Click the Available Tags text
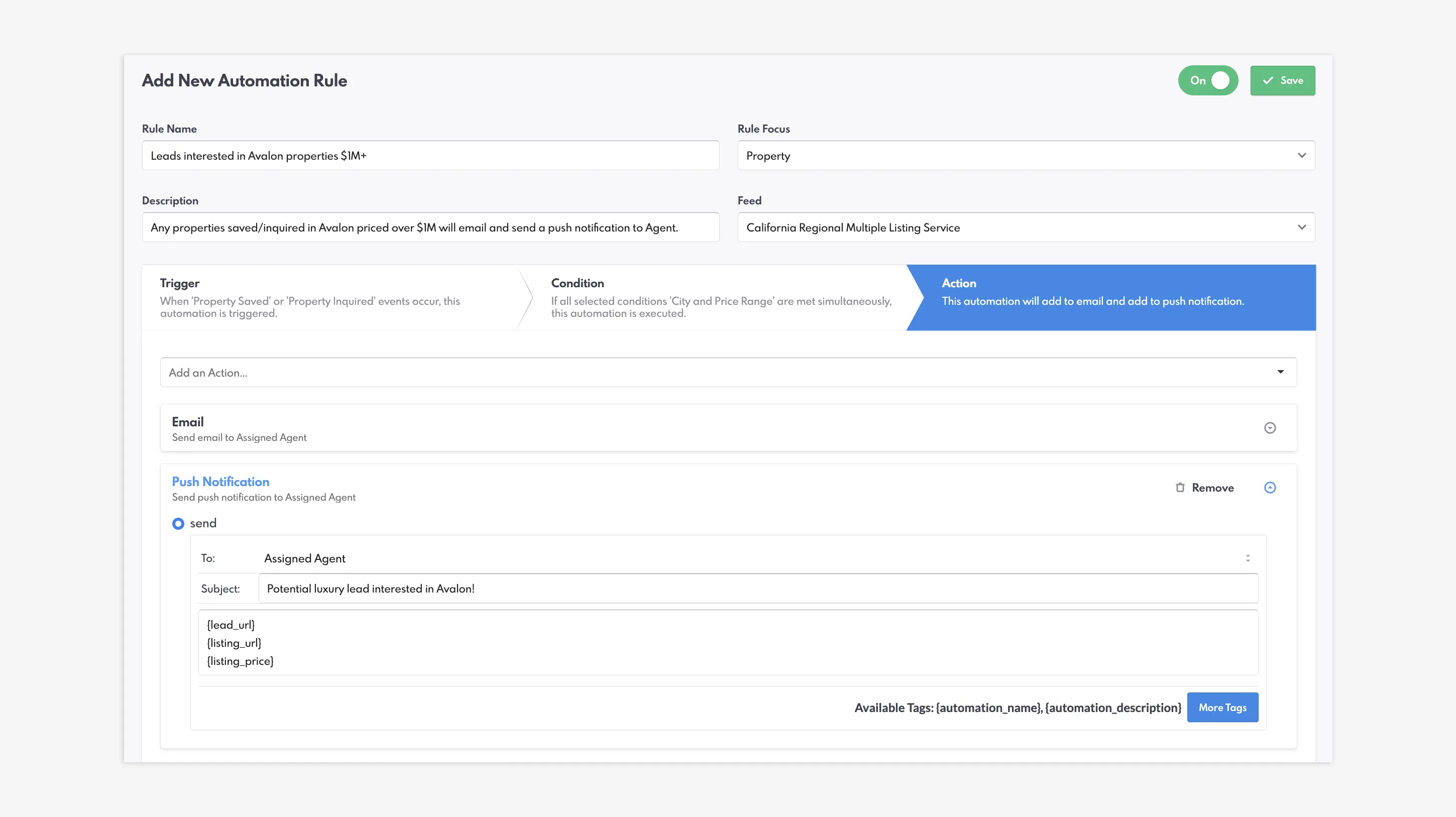Image resolution: width=1456 pixels, height=817 pixels. 1018,708
